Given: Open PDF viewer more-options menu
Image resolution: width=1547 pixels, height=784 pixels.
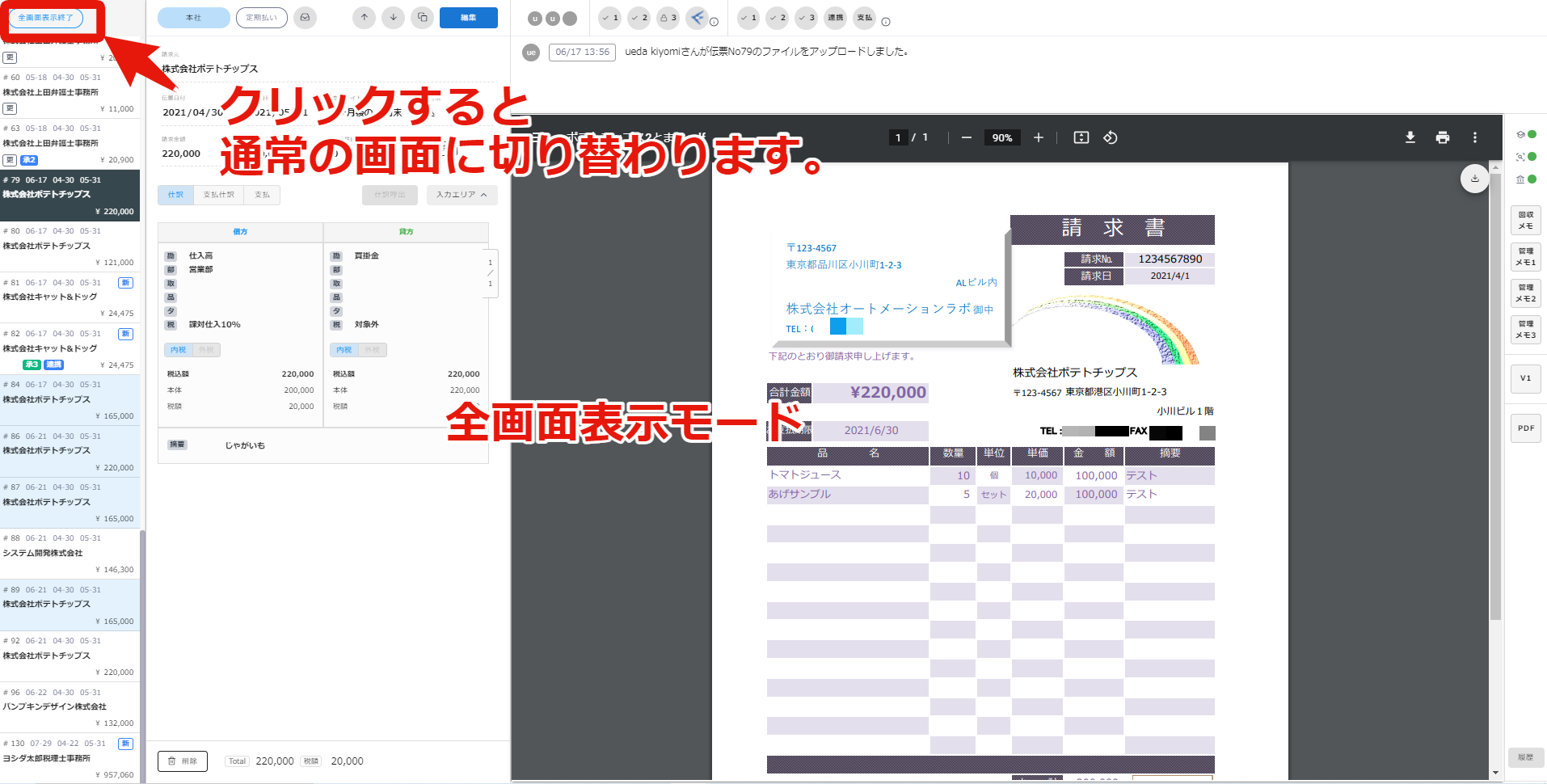Looking at the screenshot, I should pos(1475,137).
